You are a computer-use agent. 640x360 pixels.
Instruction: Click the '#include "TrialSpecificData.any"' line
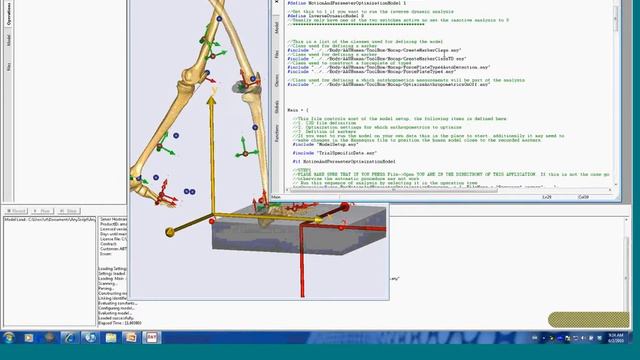coord(335,153)
